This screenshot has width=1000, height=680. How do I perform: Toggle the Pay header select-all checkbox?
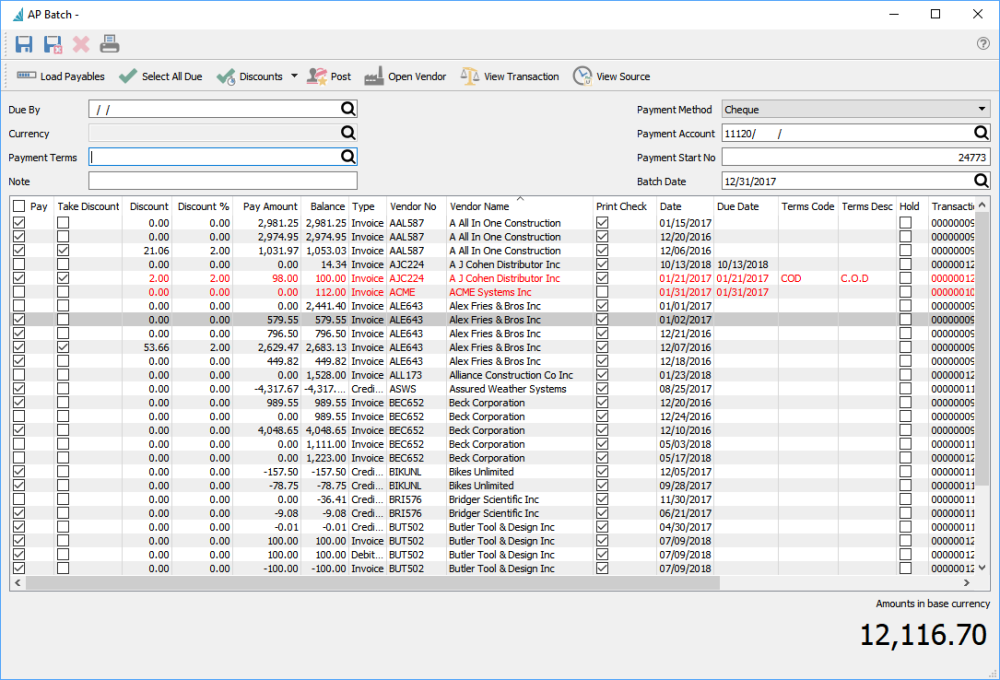19,206
